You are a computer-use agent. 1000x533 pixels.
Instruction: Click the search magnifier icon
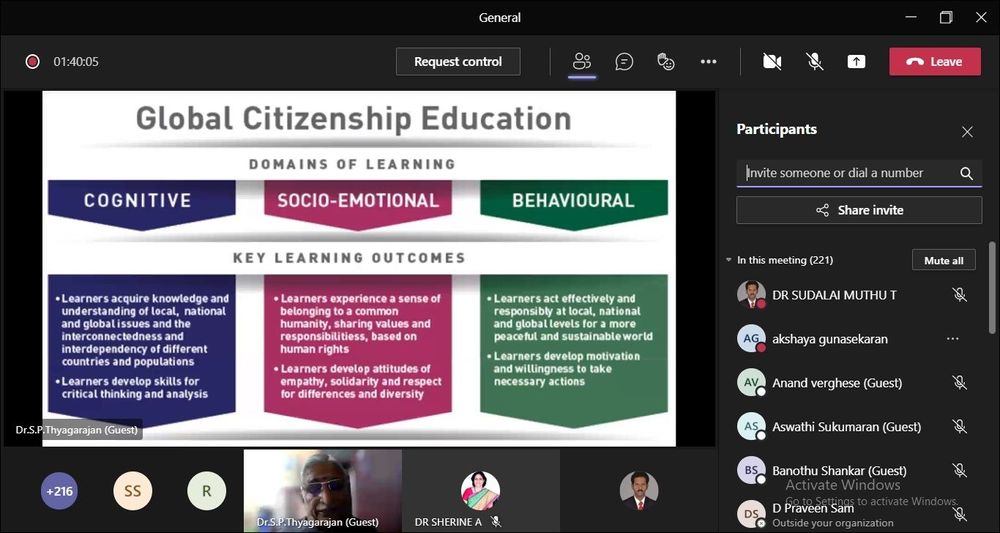(x=966, y=173)
